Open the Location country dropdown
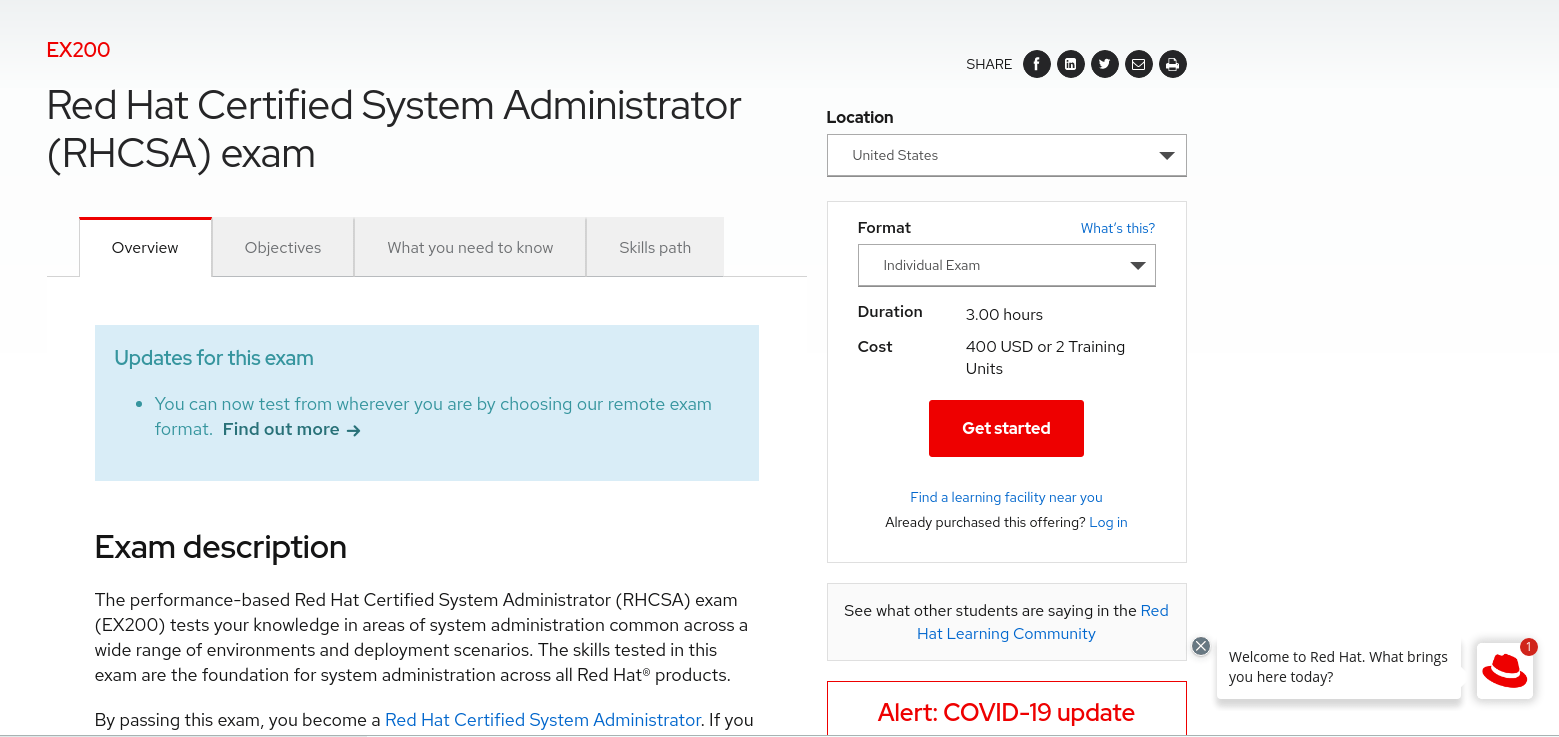Viewport: 1559px width, 737px height. [1006, 155]
